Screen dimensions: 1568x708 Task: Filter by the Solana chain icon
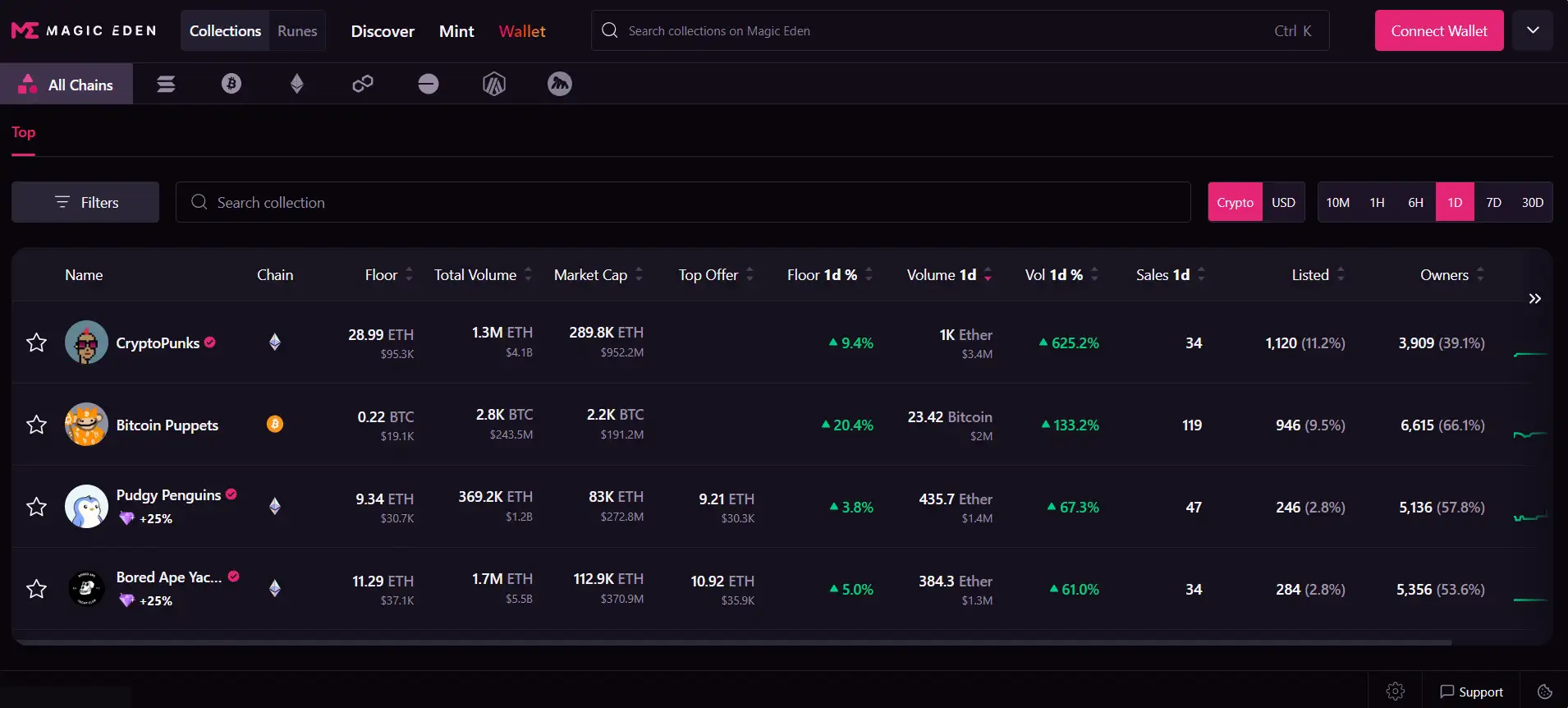[166, 84]
